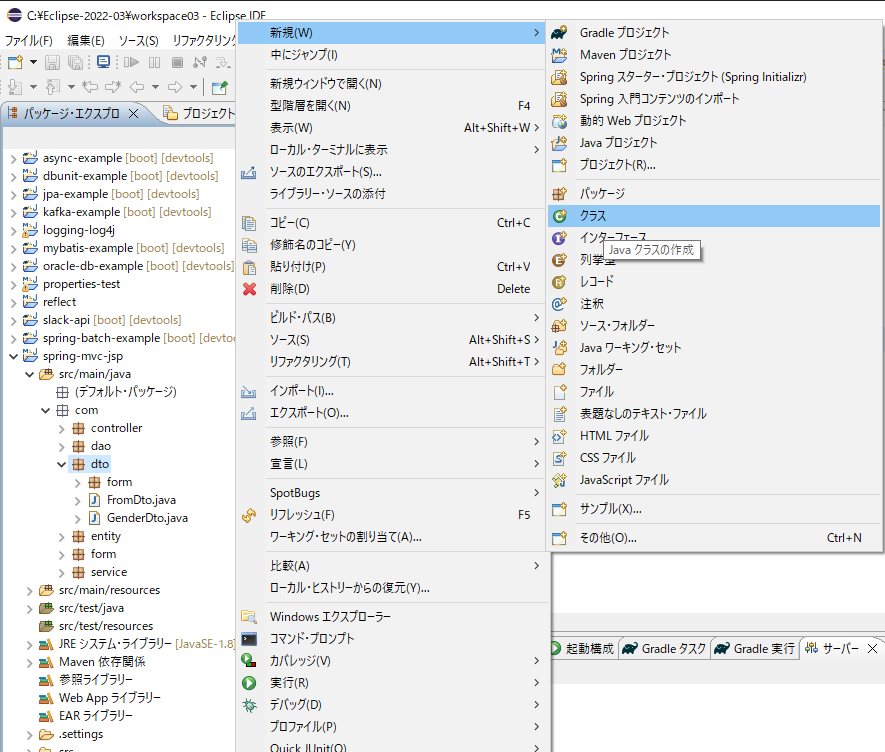Select FromDto.java in the tree
Viewport: 885px width, 752px height.
pyautogui.click(x=141, y=500)
